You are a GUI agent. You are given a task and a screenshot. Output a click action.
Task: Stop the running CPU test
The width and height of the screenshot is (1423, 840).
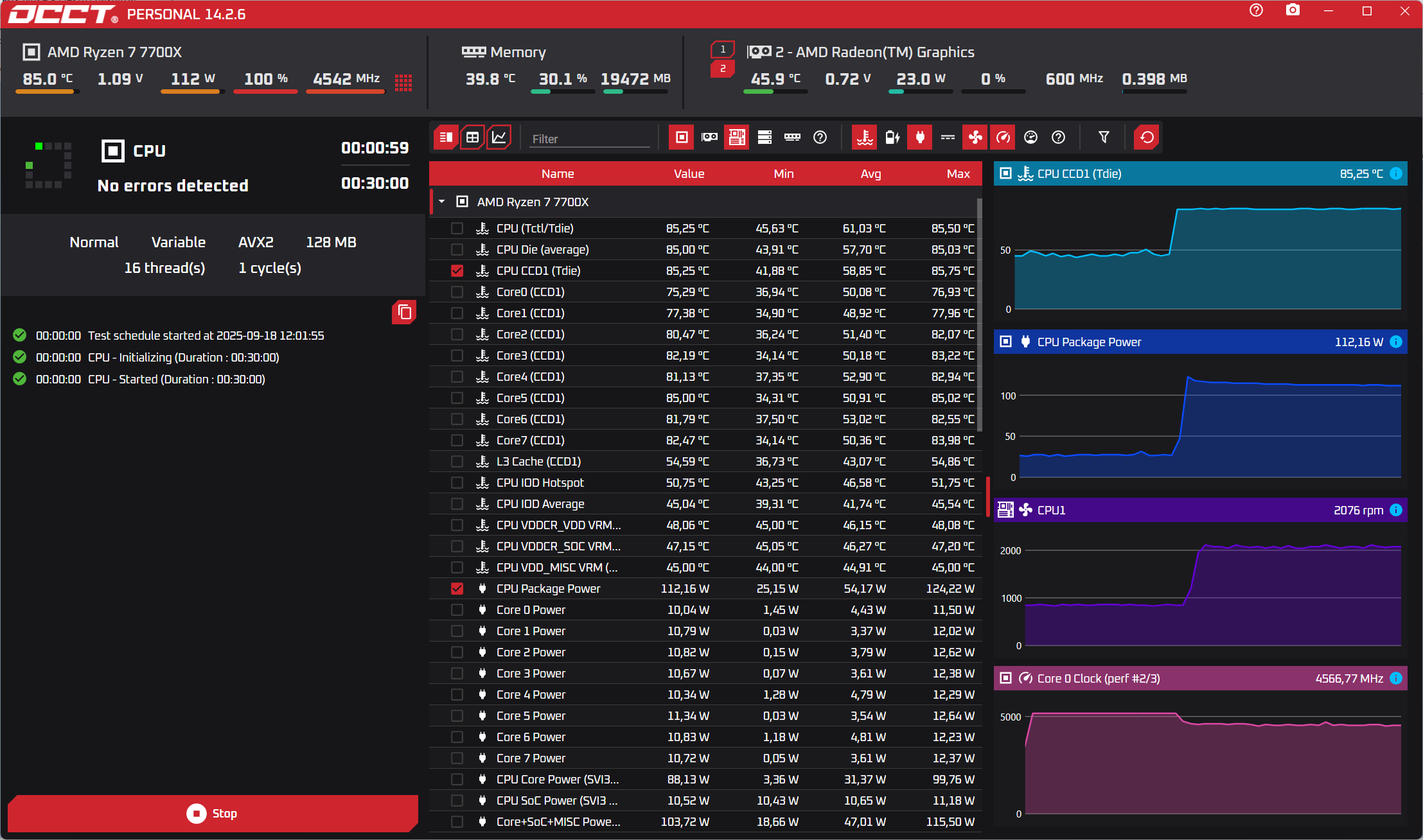[x=213, y=813]
